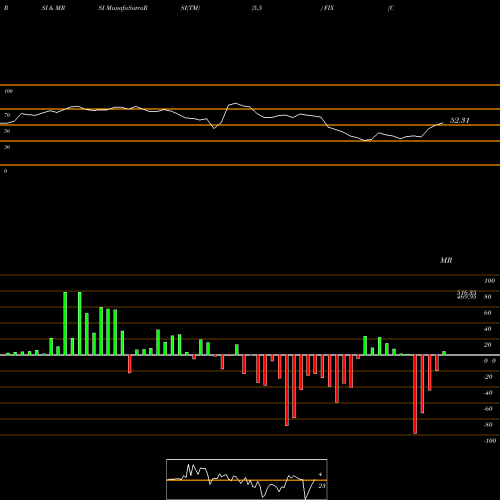
Task: Click the 'SI(TM)' header text
Action: [x=190, y=8]
